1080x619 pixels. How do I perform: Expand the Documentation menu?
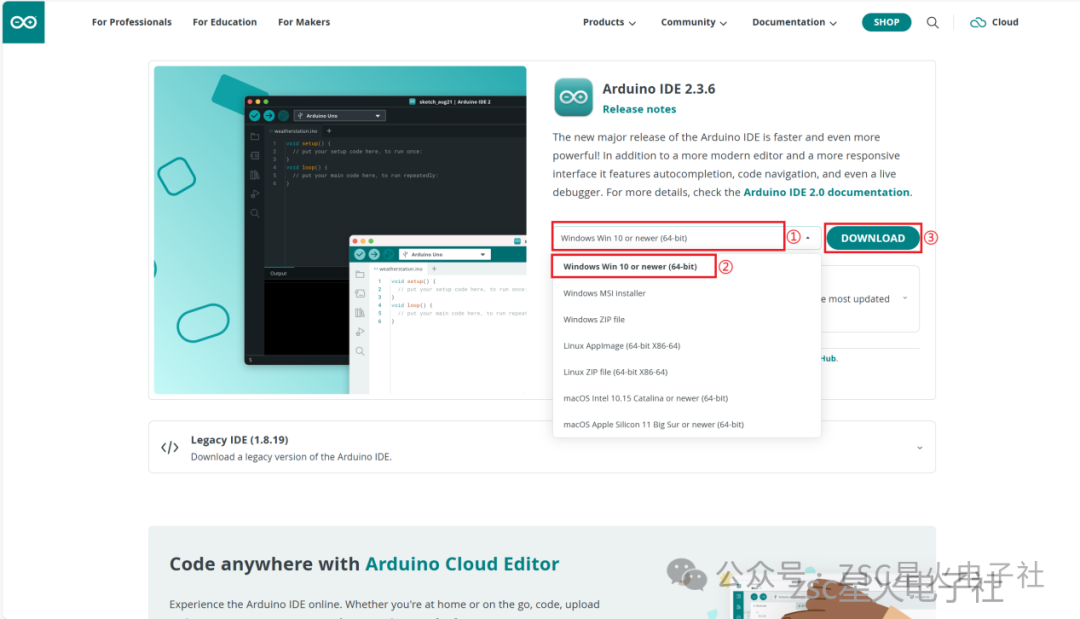(x=794, y=22)
